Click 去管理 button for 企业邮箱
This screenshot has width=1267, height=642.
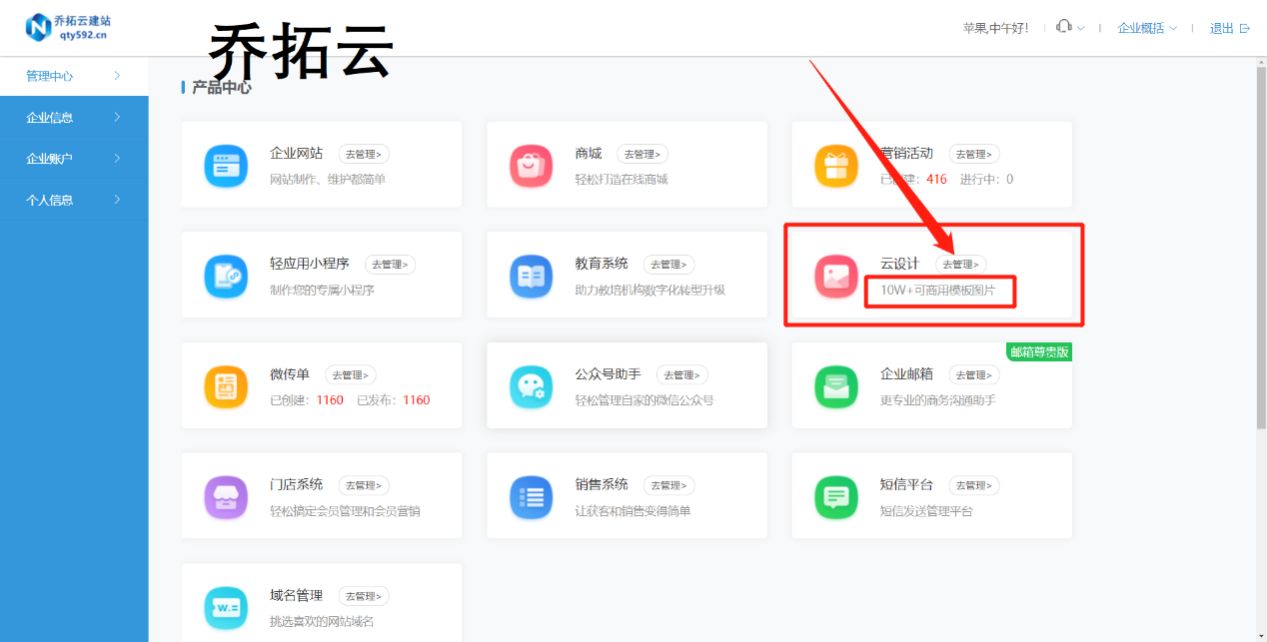(x=974, y=375)
